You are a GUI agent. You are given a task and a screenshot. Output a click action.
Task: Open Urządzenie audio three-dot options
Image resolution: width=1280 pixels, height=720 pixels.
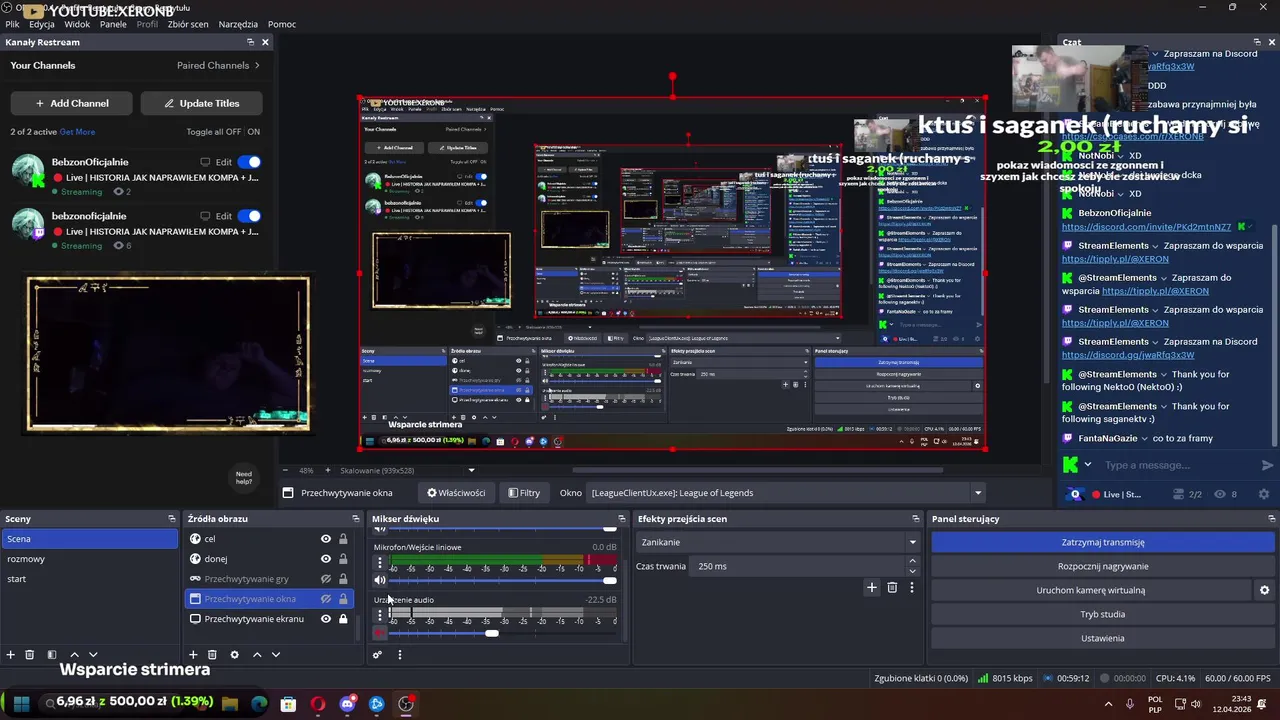[x=379, y=615]
